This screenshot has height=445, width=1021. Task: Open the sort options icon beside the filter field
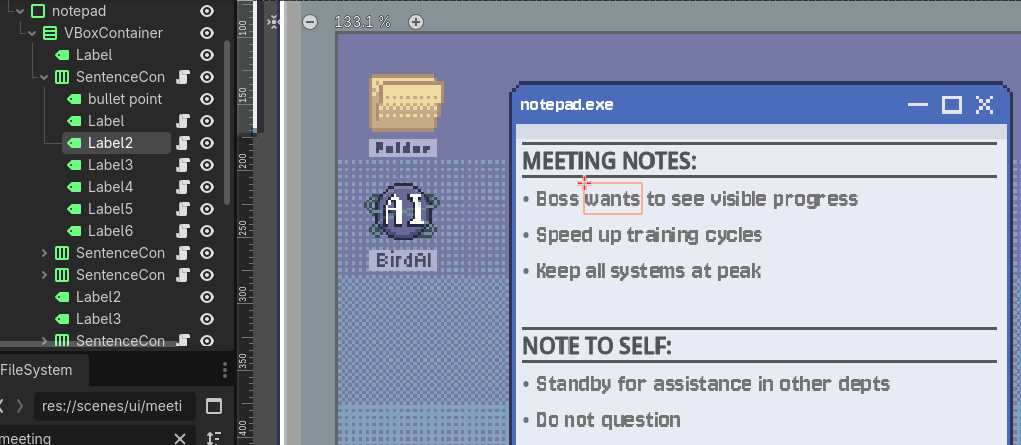click(x=214, y=438)
